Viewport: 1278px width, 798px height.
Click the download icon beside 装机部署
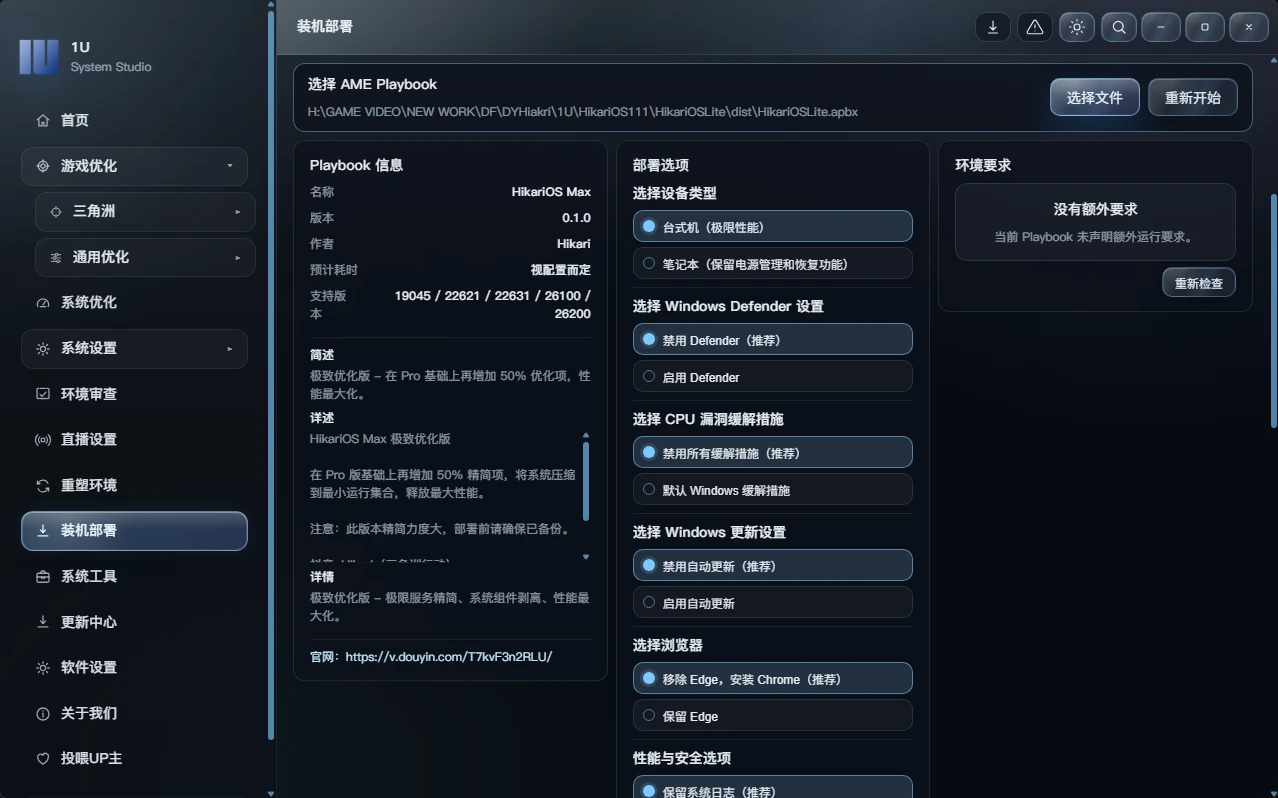point(43,531)
